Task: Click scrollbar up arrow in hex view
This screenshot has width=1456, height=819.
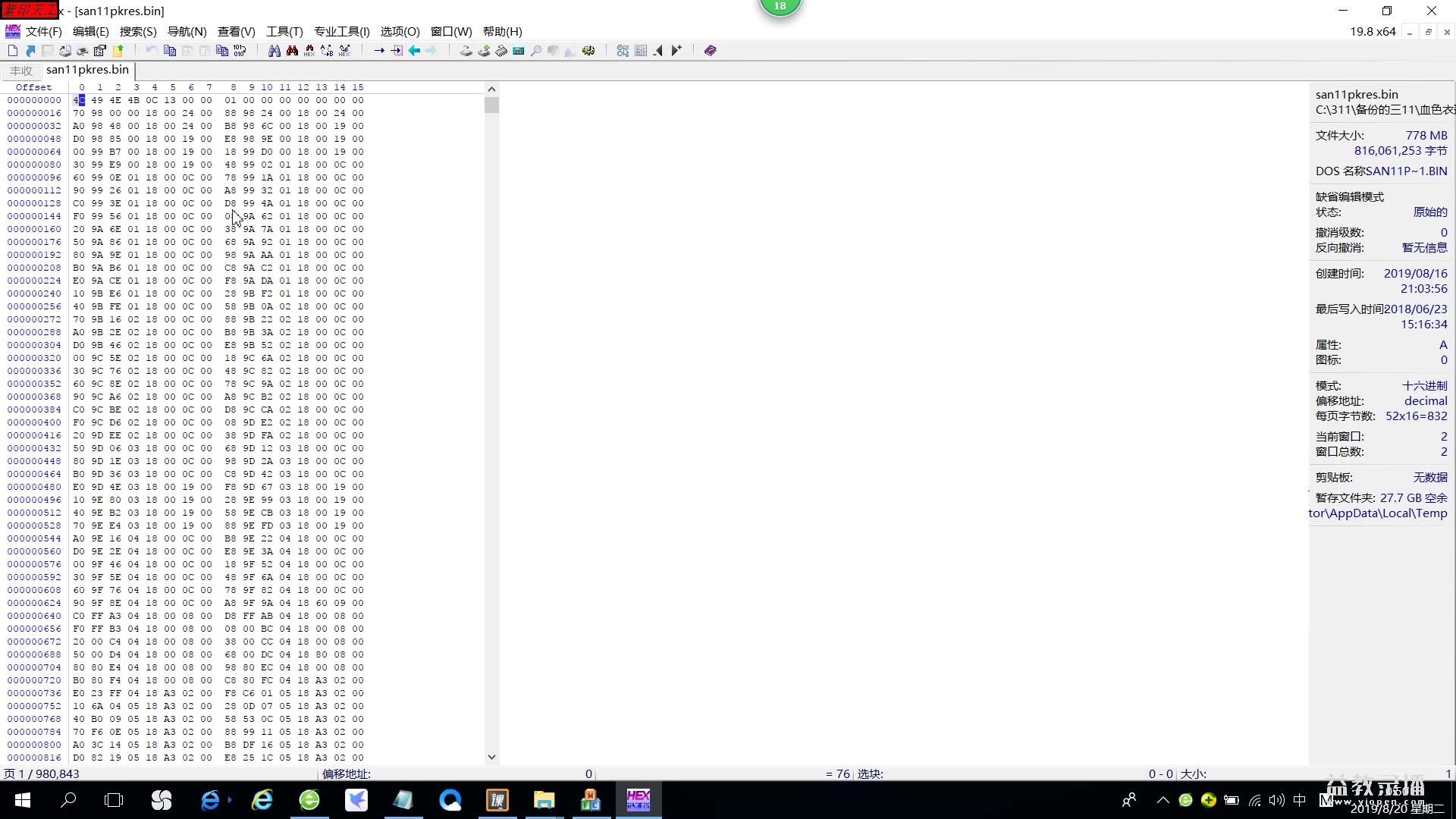Action: click(491, 89)
